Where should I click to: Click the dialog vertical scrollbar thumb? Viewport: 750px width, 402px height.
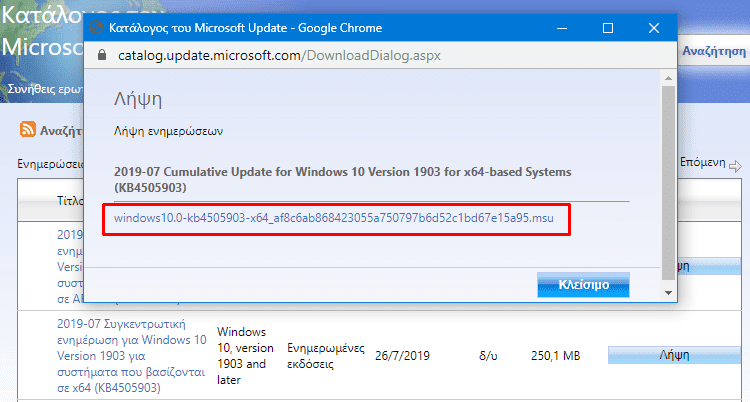coord(668,183)
